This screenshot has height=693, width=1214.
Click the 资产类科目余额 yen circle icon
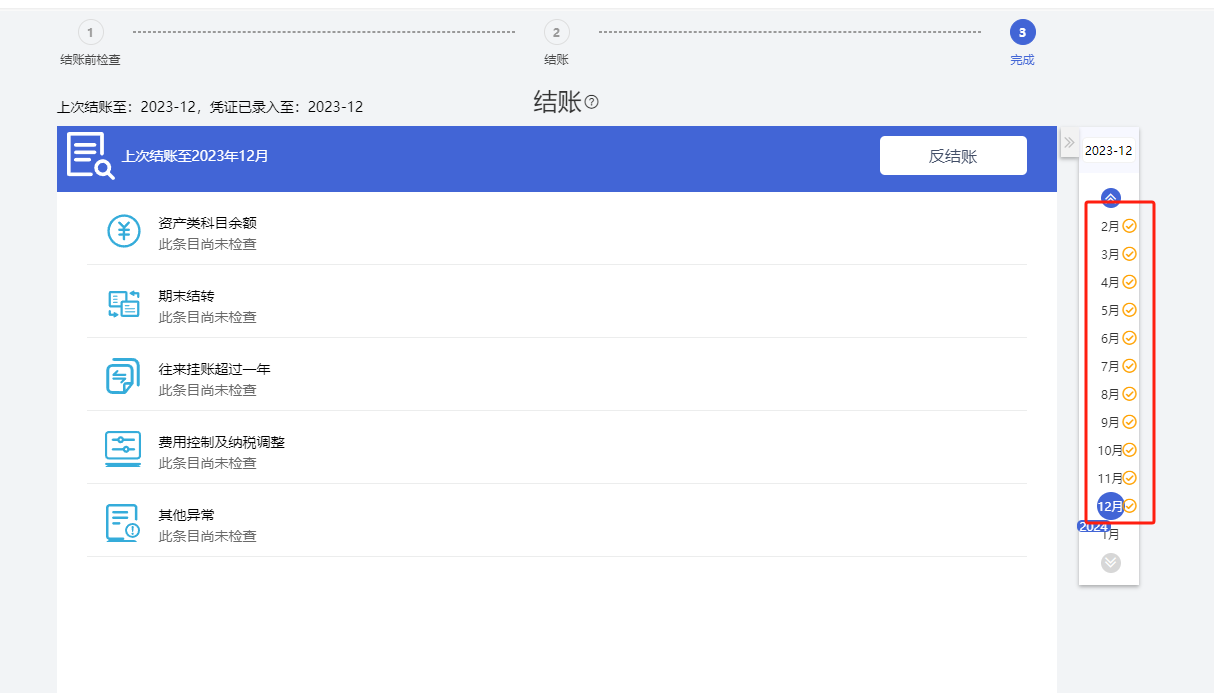tap(124, 231)
